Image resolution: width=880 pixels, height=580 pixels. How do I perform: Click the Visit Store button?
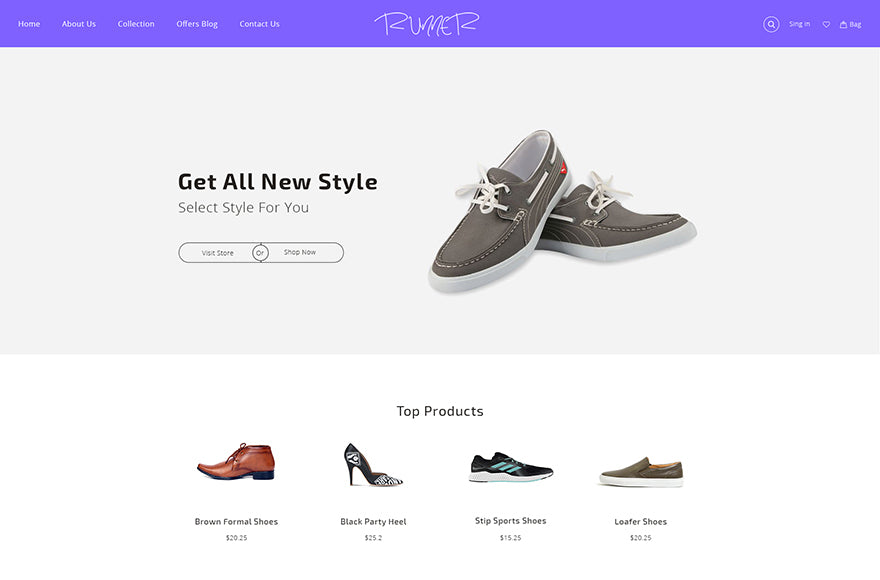coord(218,253)
